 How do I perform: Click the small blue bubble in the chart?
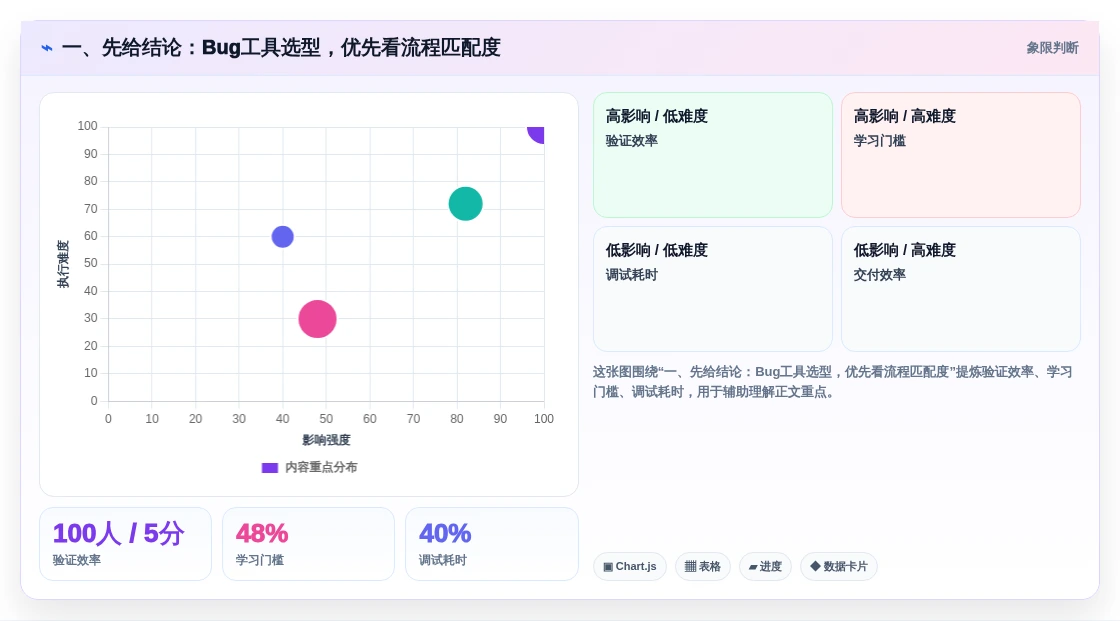click(283, 237)
